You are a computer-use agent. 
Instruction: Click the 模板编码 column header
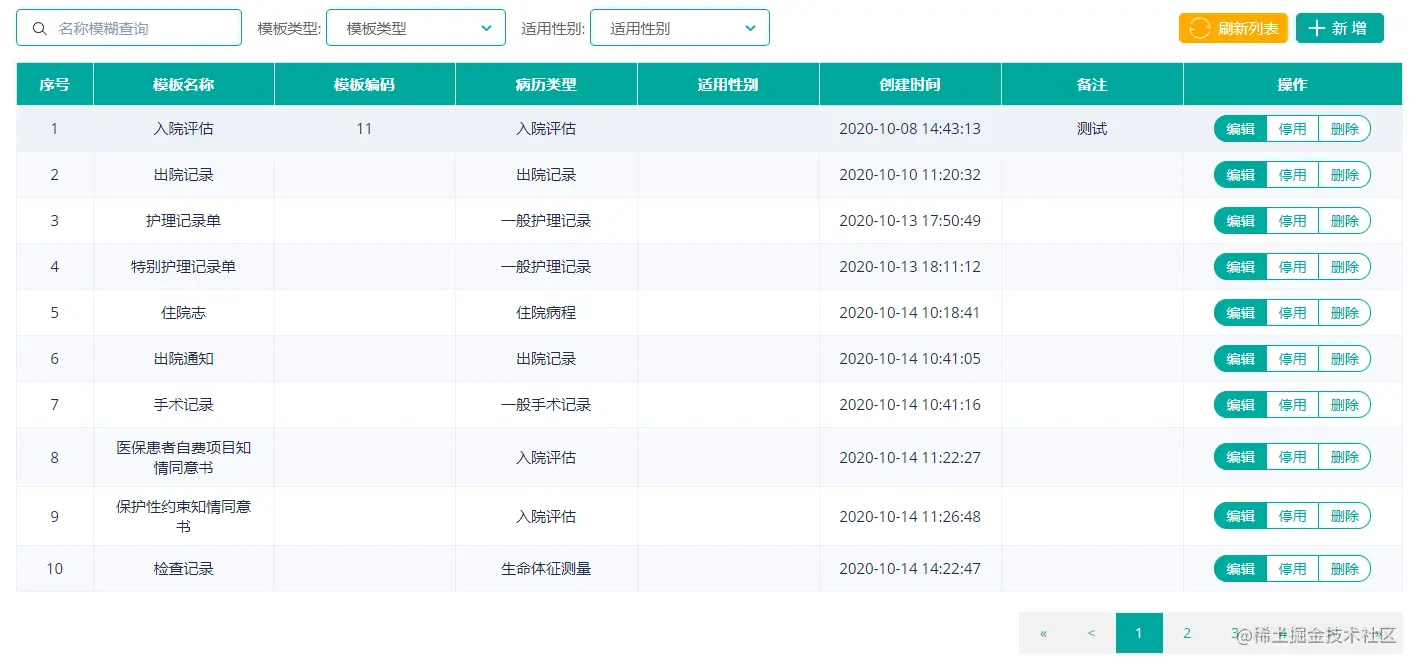point(365,85)
